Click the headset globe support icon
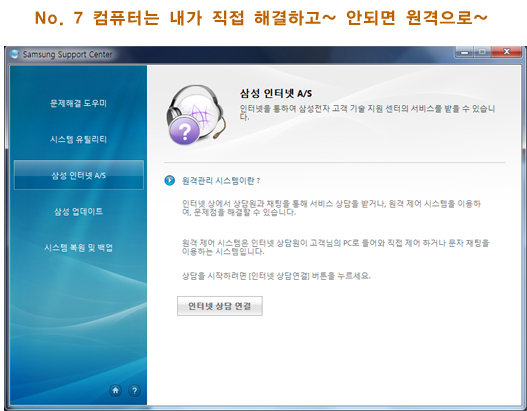This screenshot has width=527, height=411. (x=196, y=115)
